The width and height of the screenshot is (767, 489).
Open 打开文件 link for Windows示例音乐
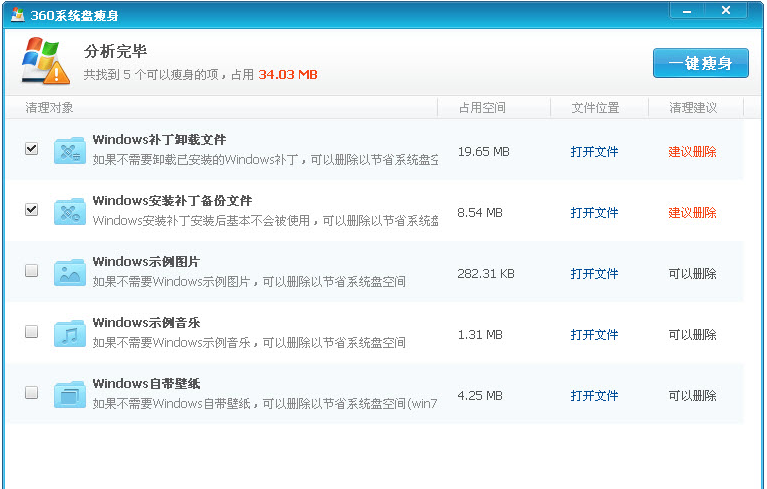pos(594,334)
